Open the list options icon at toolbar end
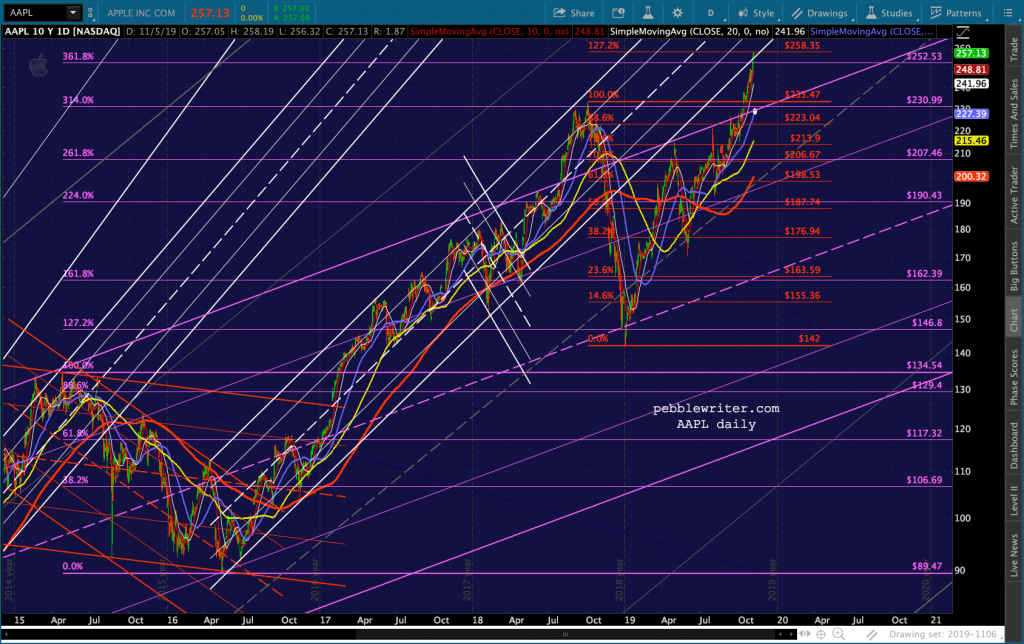Viewport: 1024px width, 644px height. click(1008, 12)
